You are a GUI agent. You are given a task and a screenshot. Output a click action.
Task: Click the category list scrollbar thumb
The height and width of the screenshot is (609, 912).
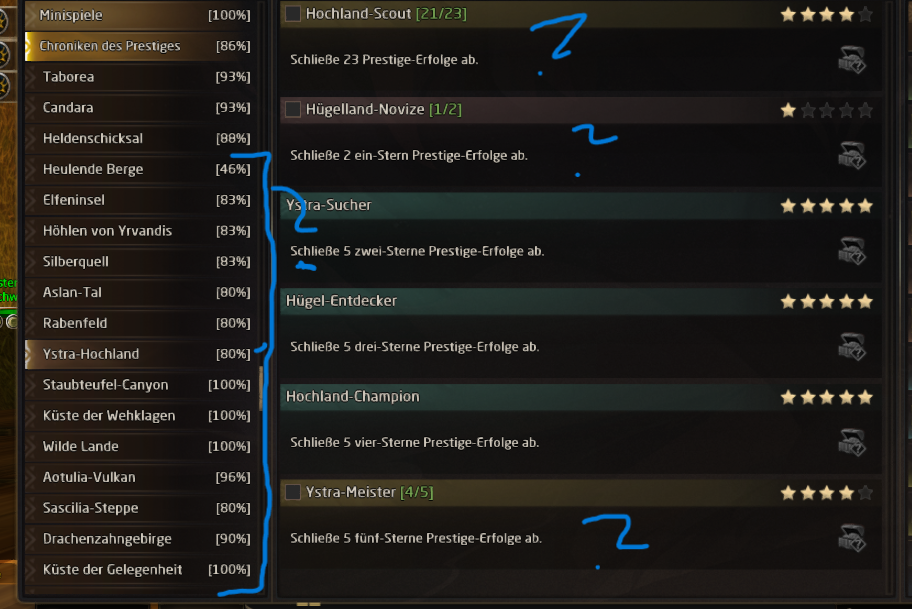click(262, 388)
